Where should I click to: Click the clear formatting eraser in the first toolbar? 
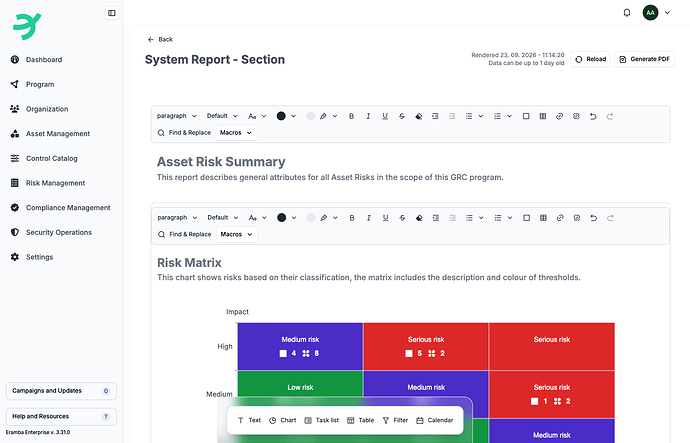(x=418, y=116)
